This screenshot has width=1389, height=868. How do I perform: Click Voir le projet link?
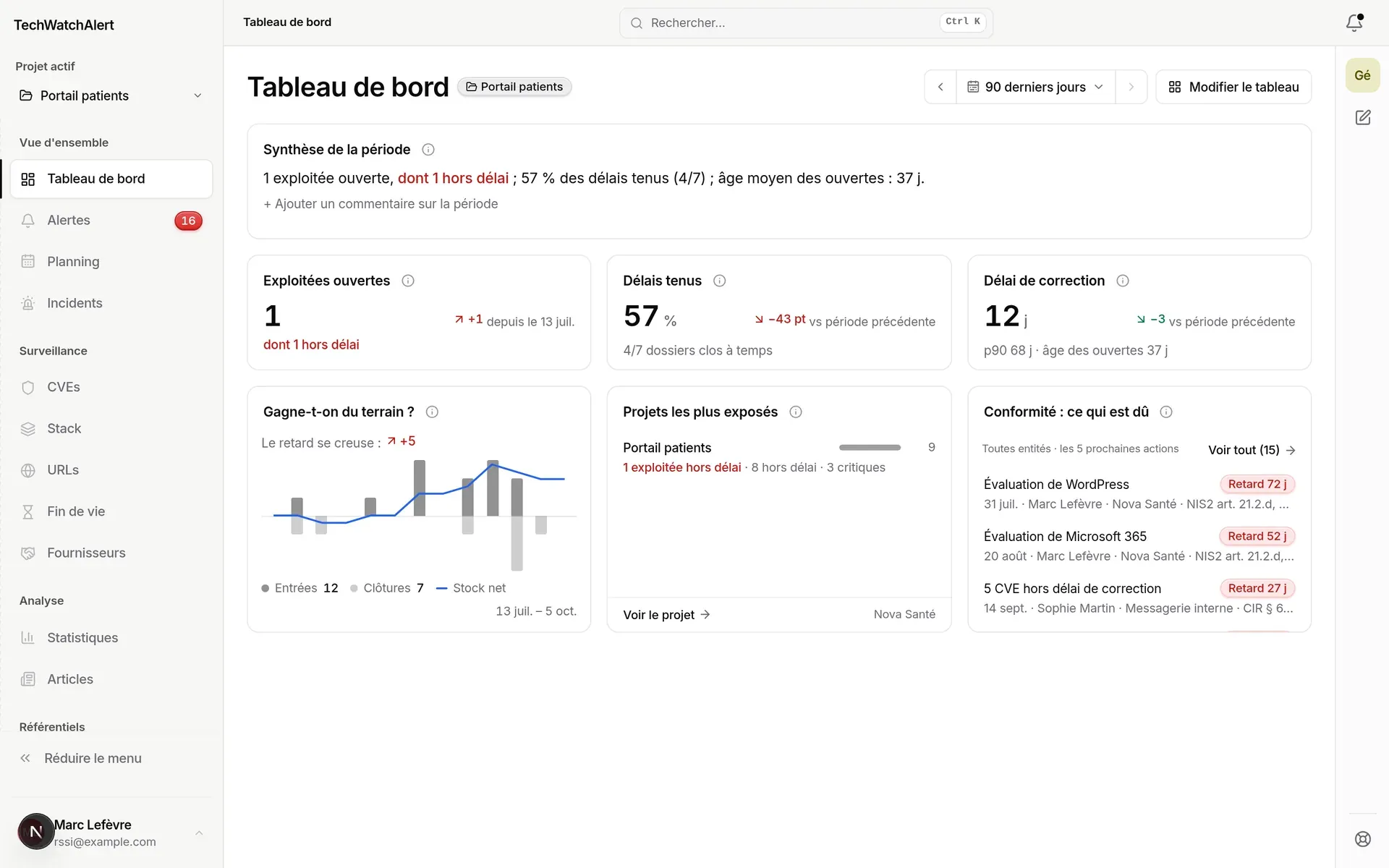[666, 615]
